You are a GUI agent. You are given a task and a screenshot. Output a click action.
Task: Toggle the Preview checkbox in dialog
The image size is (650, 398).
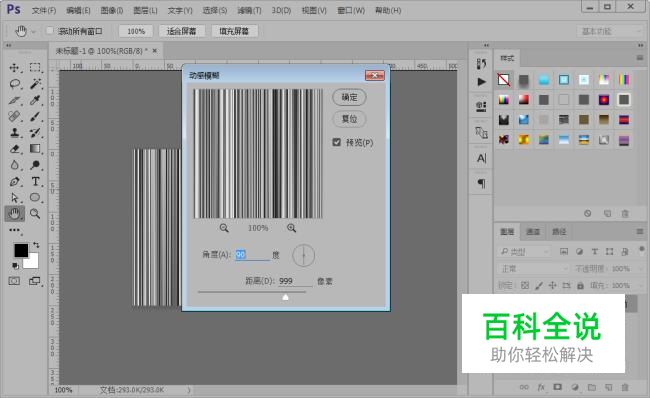(x=336, y=142)
